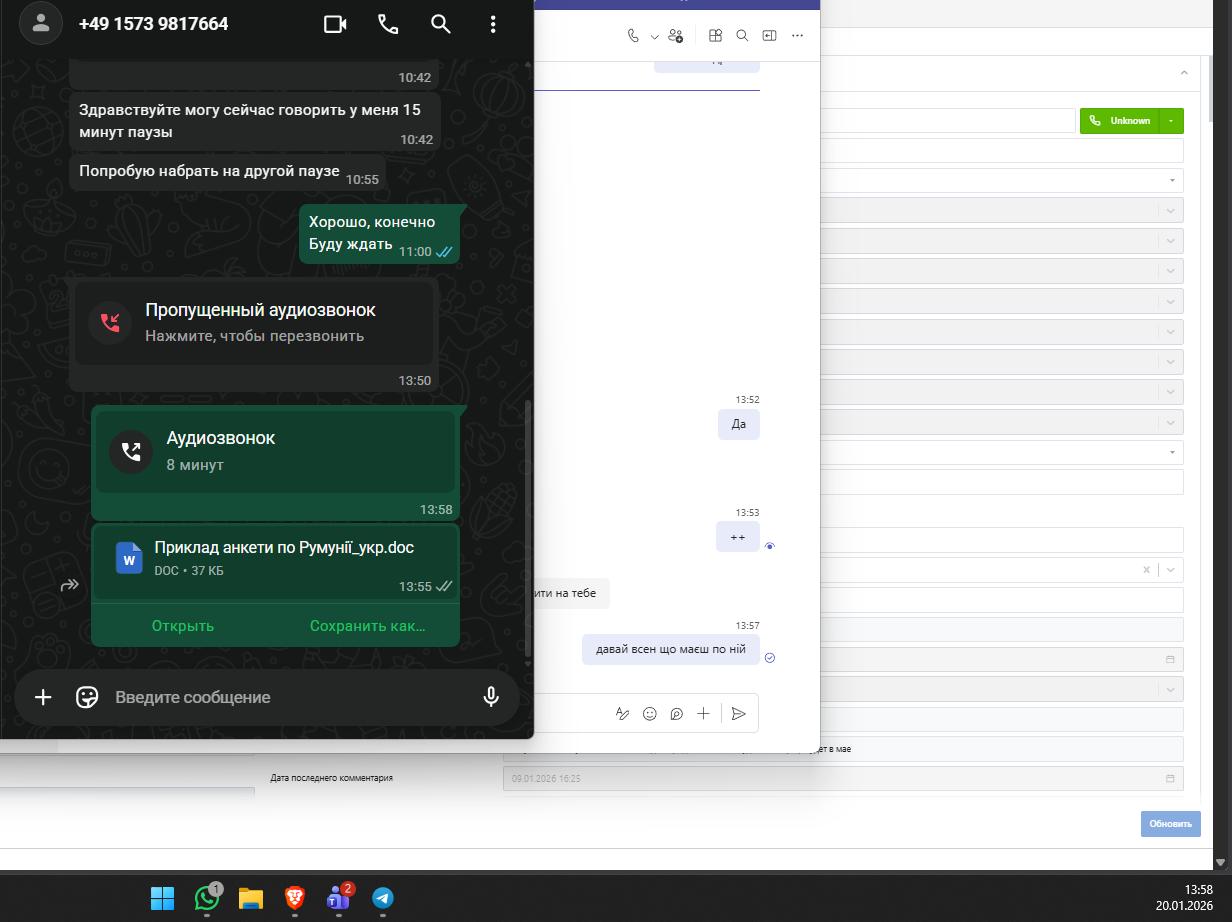This screenshot has height=922, width=1232.
Task: Click the Дата последнего комментария date field
Action: click(843, 778)
